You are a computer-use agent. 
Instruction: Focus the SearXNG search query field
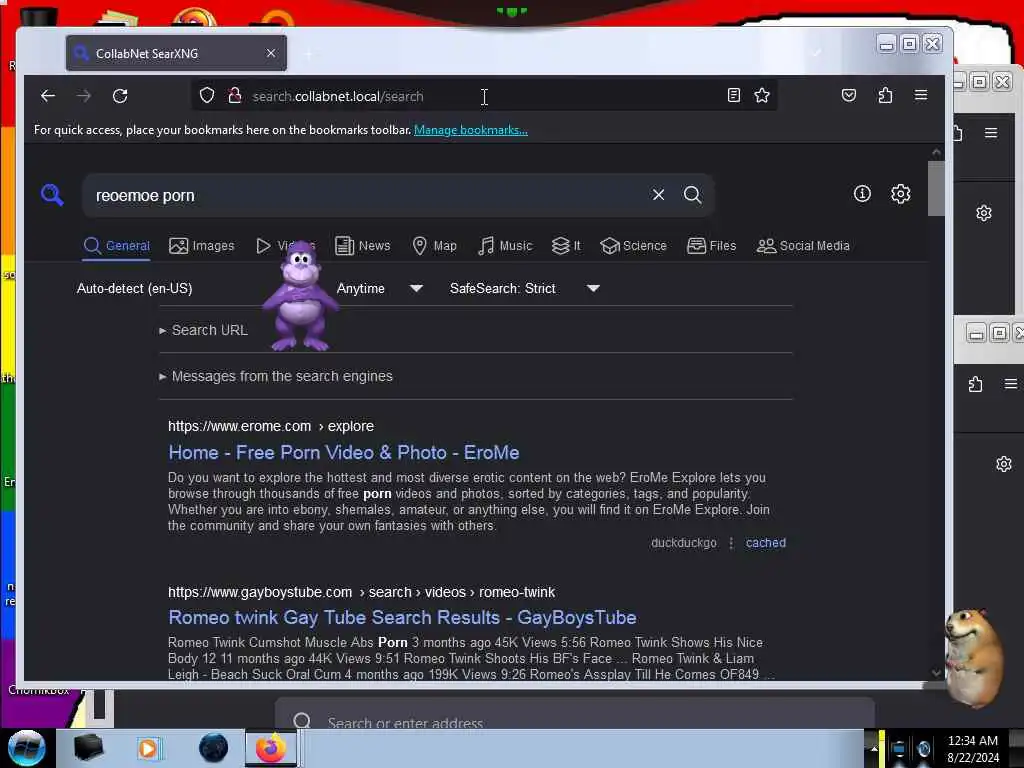click(369, 195)
